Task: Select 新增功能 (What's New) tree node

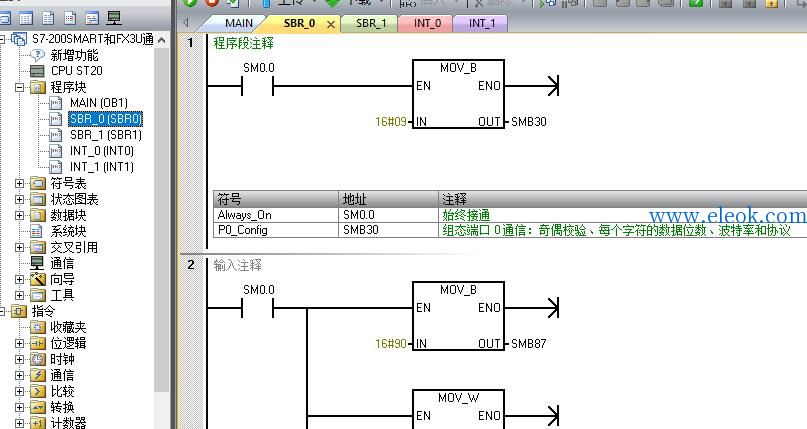Action: [x=74, y=55]
